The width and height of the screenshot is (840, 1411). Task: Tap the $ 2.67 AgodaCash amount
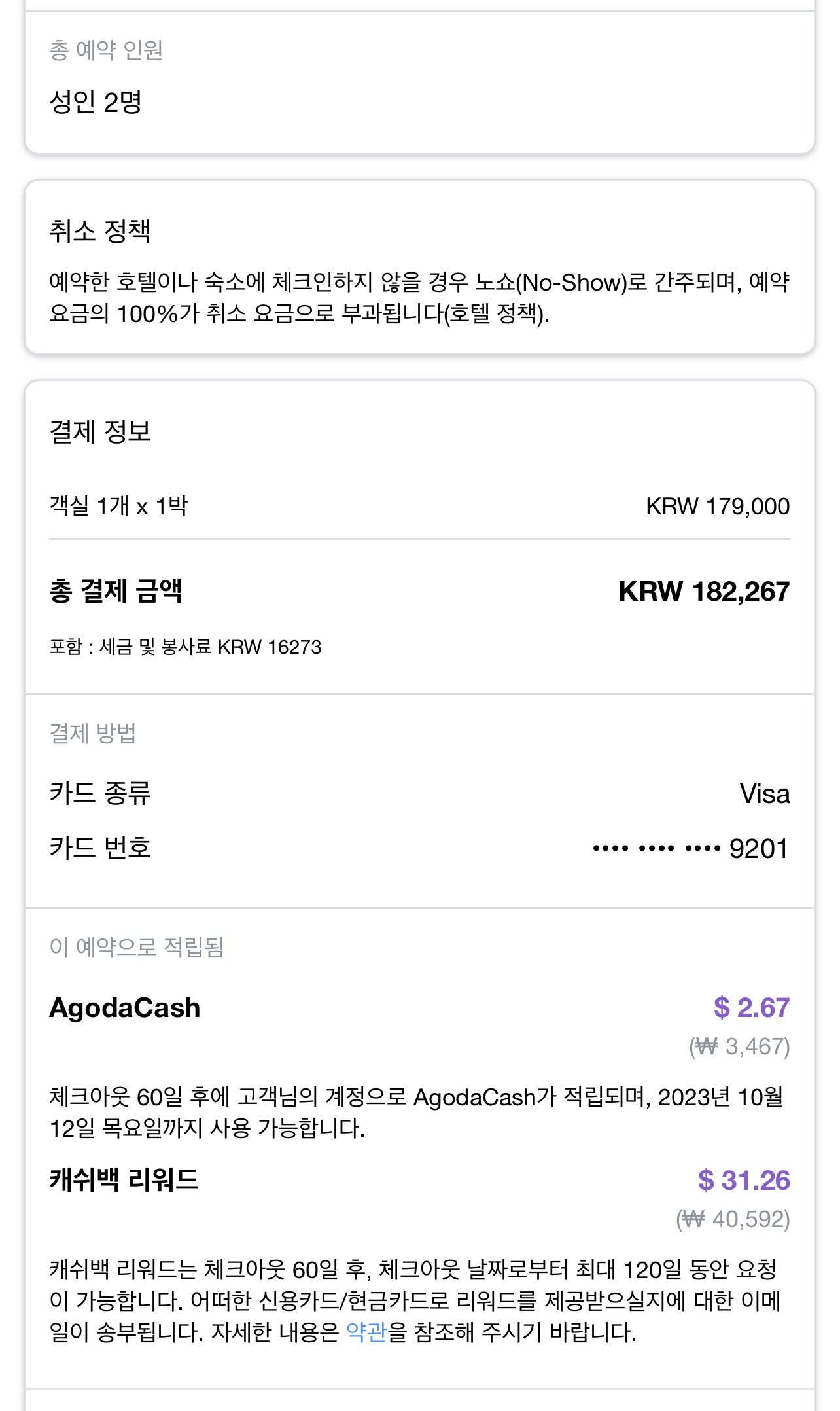coord(751,1008)
